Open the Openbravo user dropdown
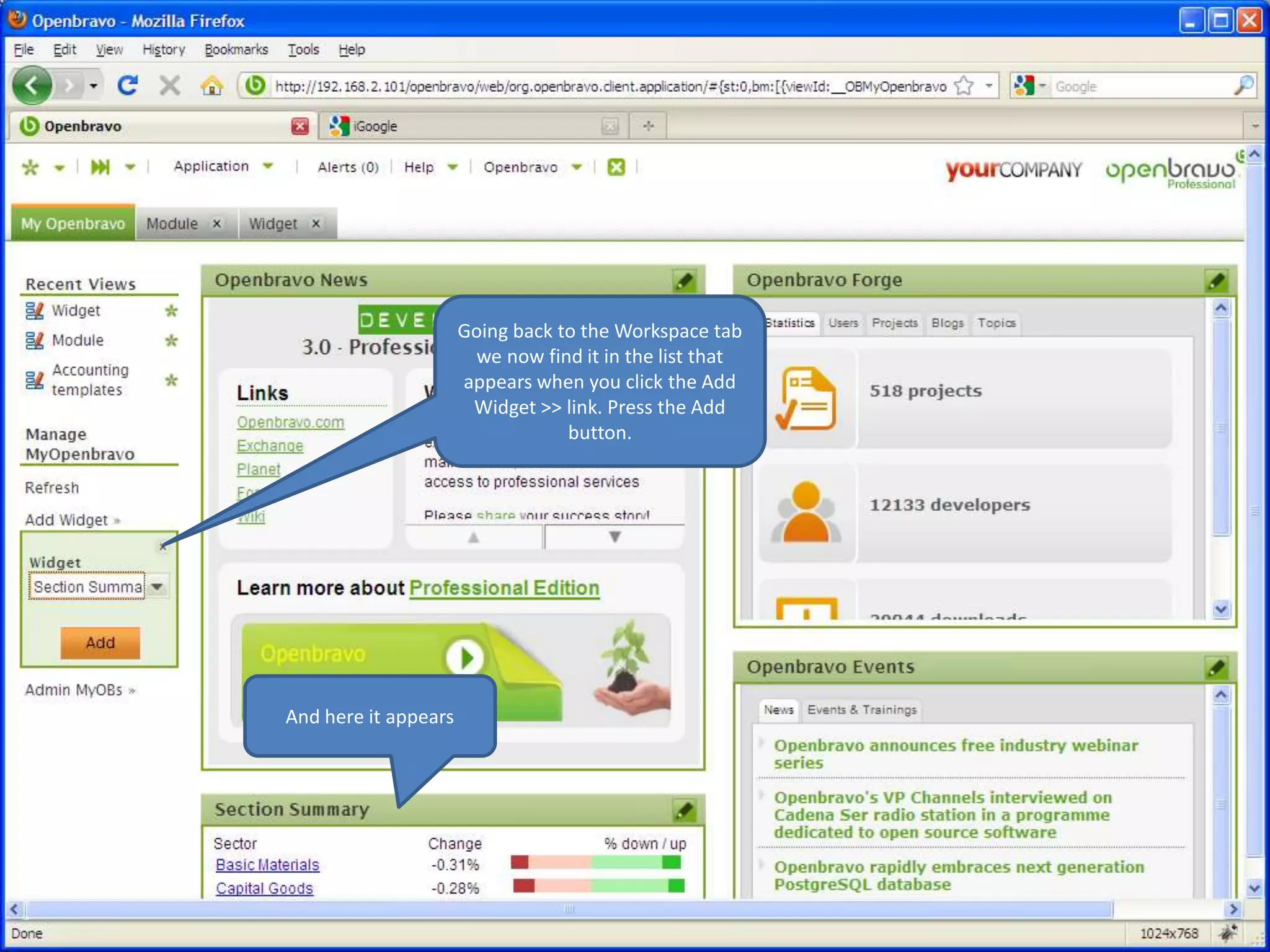Viewport: 1270px width, 952px height. [577, 167]
